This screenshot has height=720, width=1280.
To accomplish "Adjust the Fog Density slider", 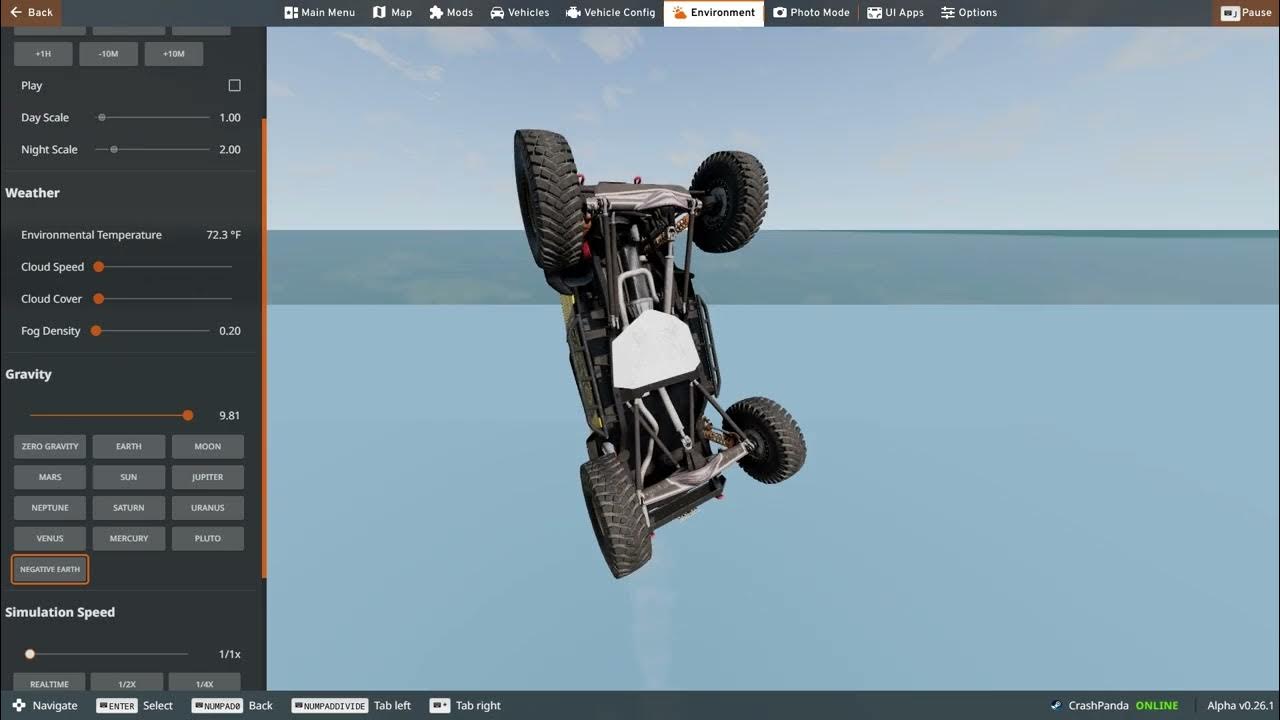I will click(x=151, y=331).
